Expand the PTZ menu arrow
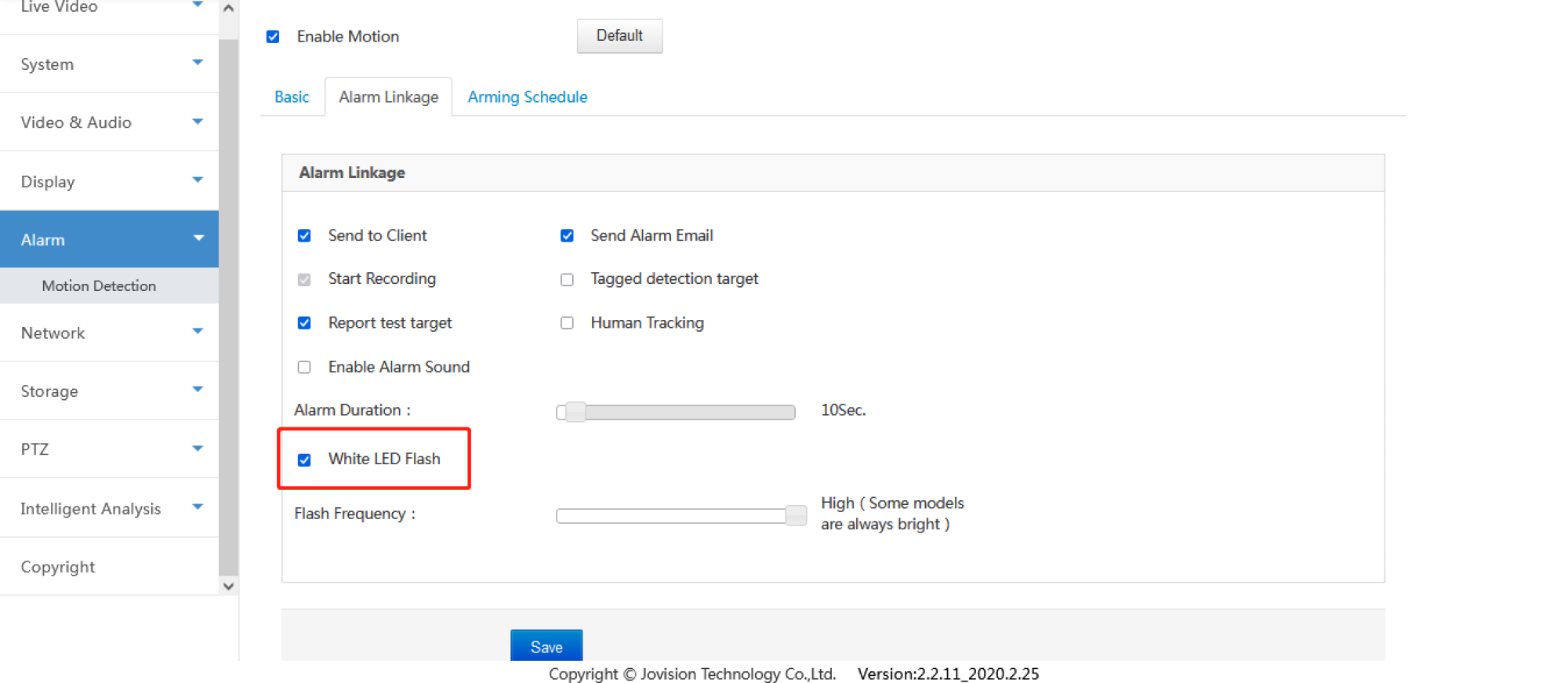The height and width of the screenshot is (683, 1568). [198, 449]
